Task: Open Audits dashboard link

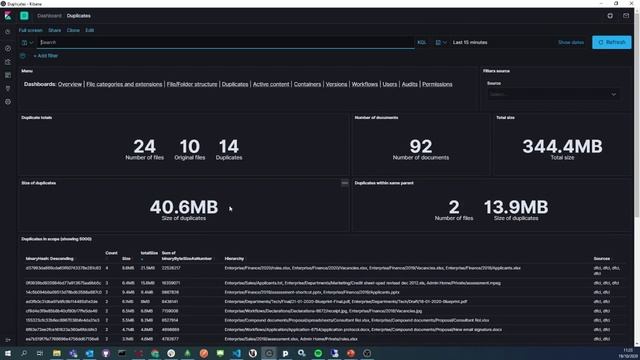Action: [409, 84]
